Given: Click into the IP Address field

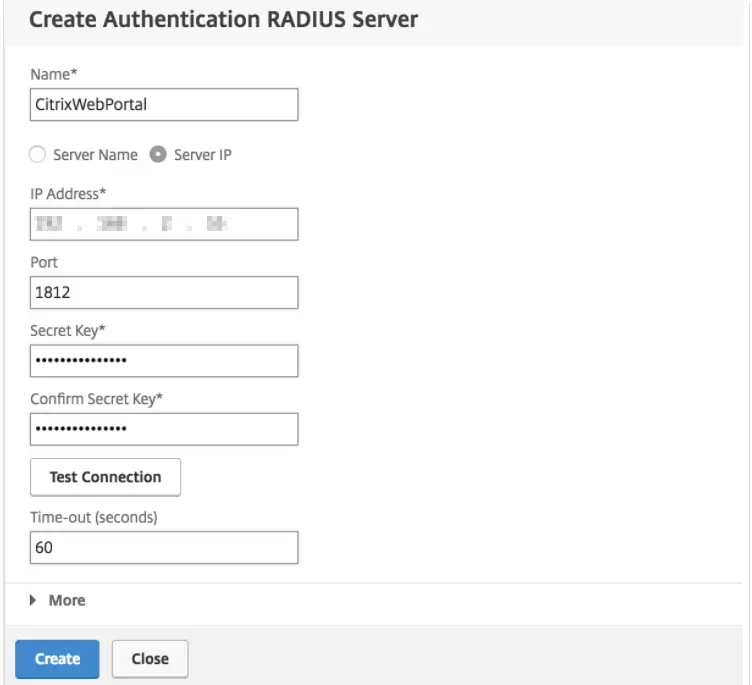Looking at the screenshot, I should pyautogui.click(x=164, y=224).
